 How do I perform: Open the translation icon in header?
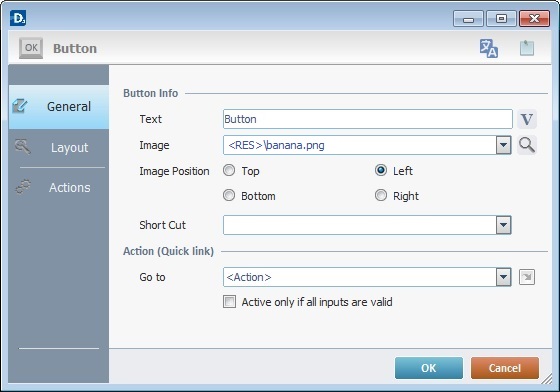(x=489, y=48)
